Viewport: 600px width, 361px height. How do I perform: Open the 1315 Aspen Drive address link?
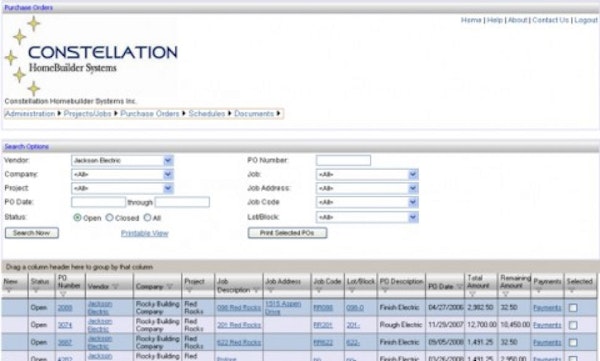[283, 308]
